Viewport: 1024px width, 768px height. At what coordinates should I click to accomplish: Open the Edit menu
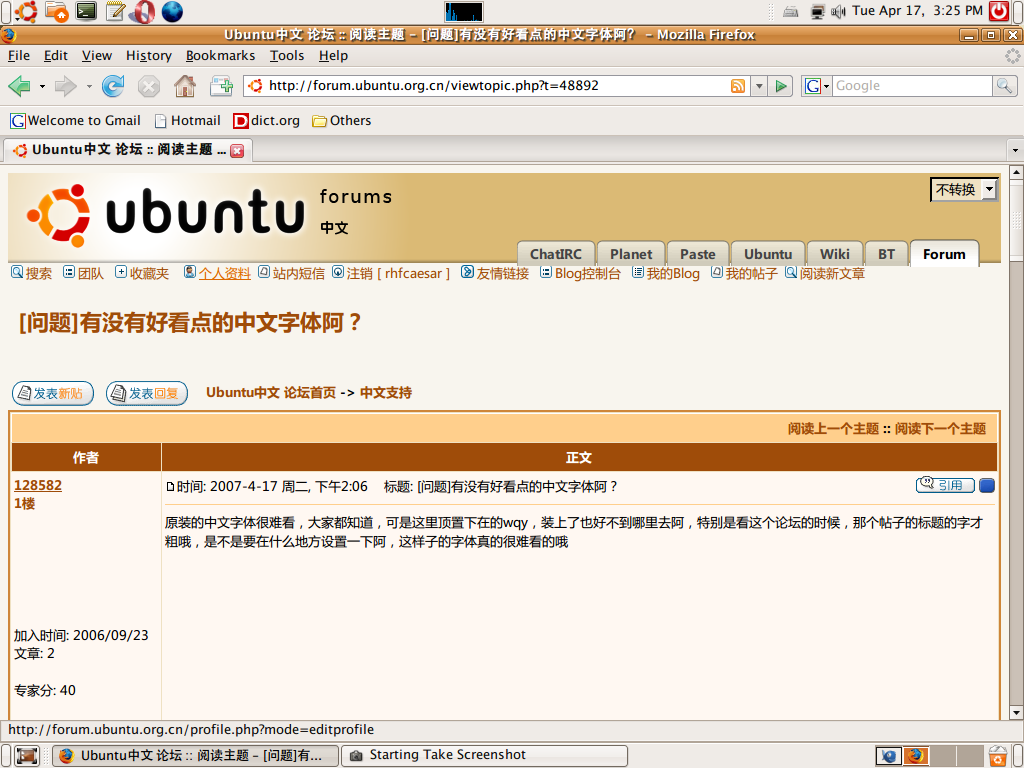click(x=56, y=56)
